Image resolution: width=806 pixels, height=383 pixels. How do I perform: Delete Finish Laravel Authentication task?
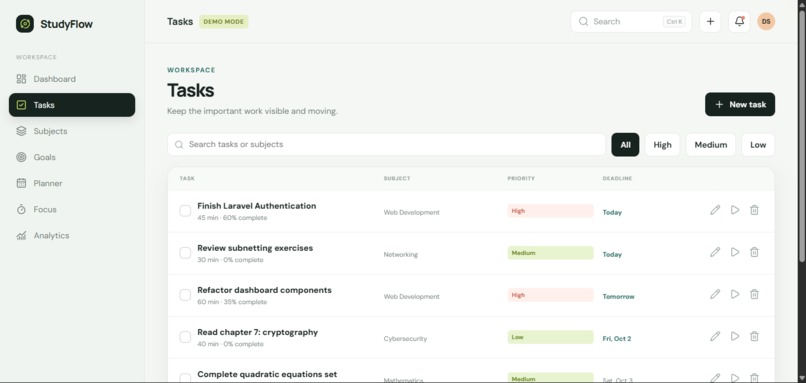pos(754,210)
